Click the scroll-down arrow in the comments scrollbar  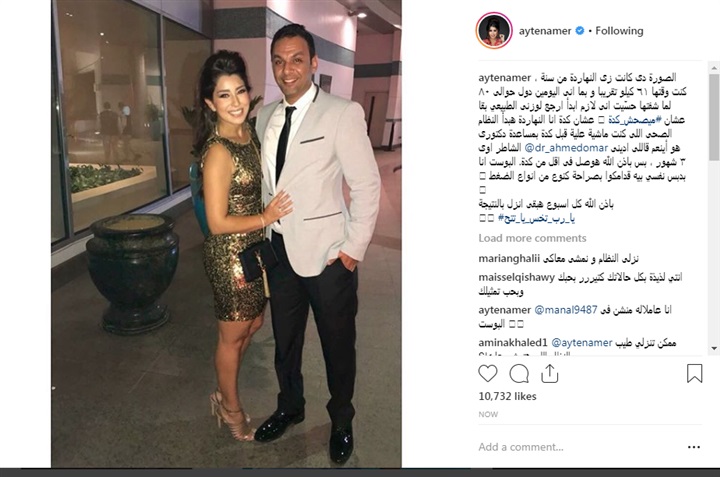click(714, 348)
